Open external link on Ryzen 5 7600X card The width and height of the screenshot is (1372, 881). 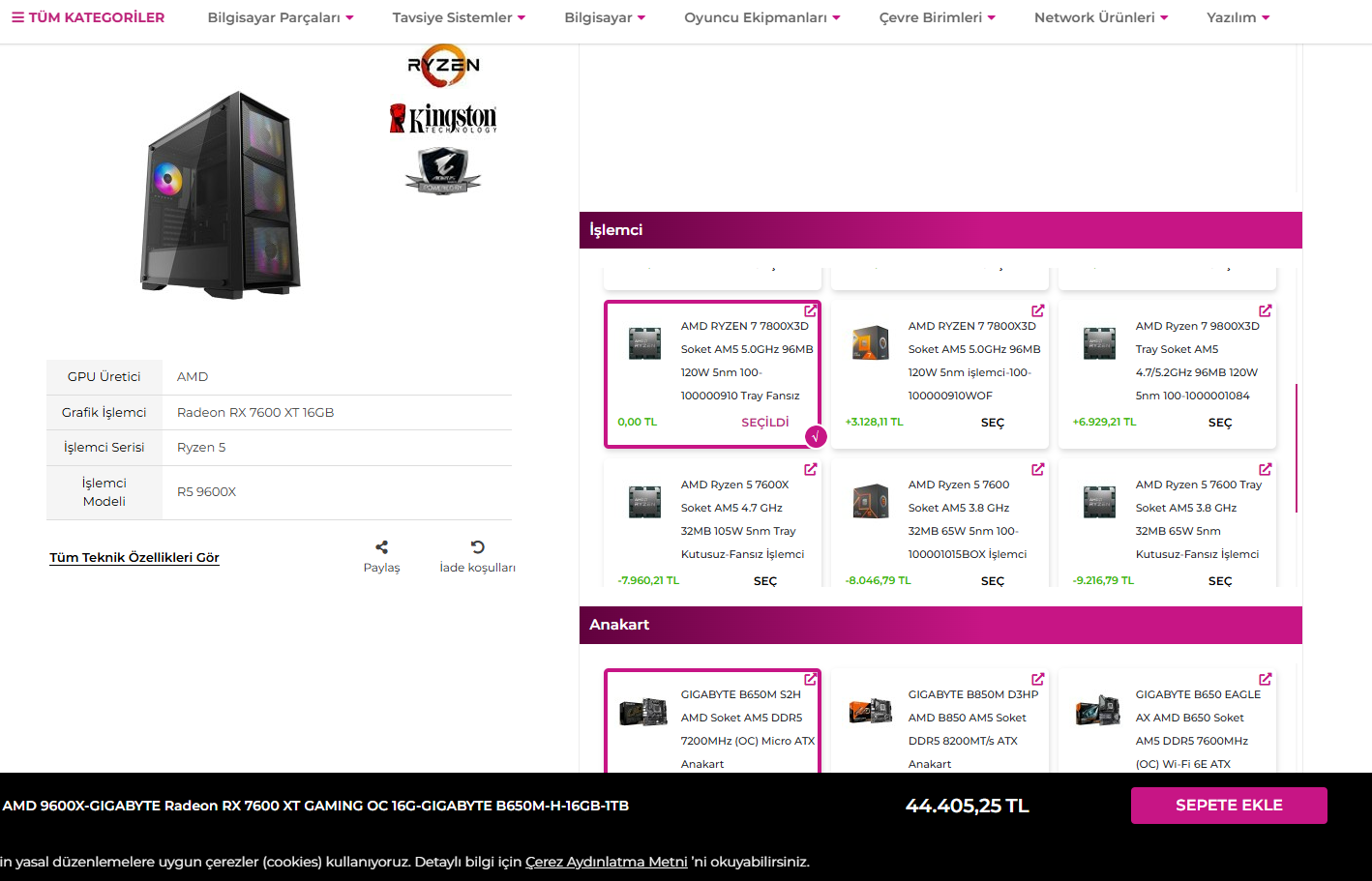point(811,469)
